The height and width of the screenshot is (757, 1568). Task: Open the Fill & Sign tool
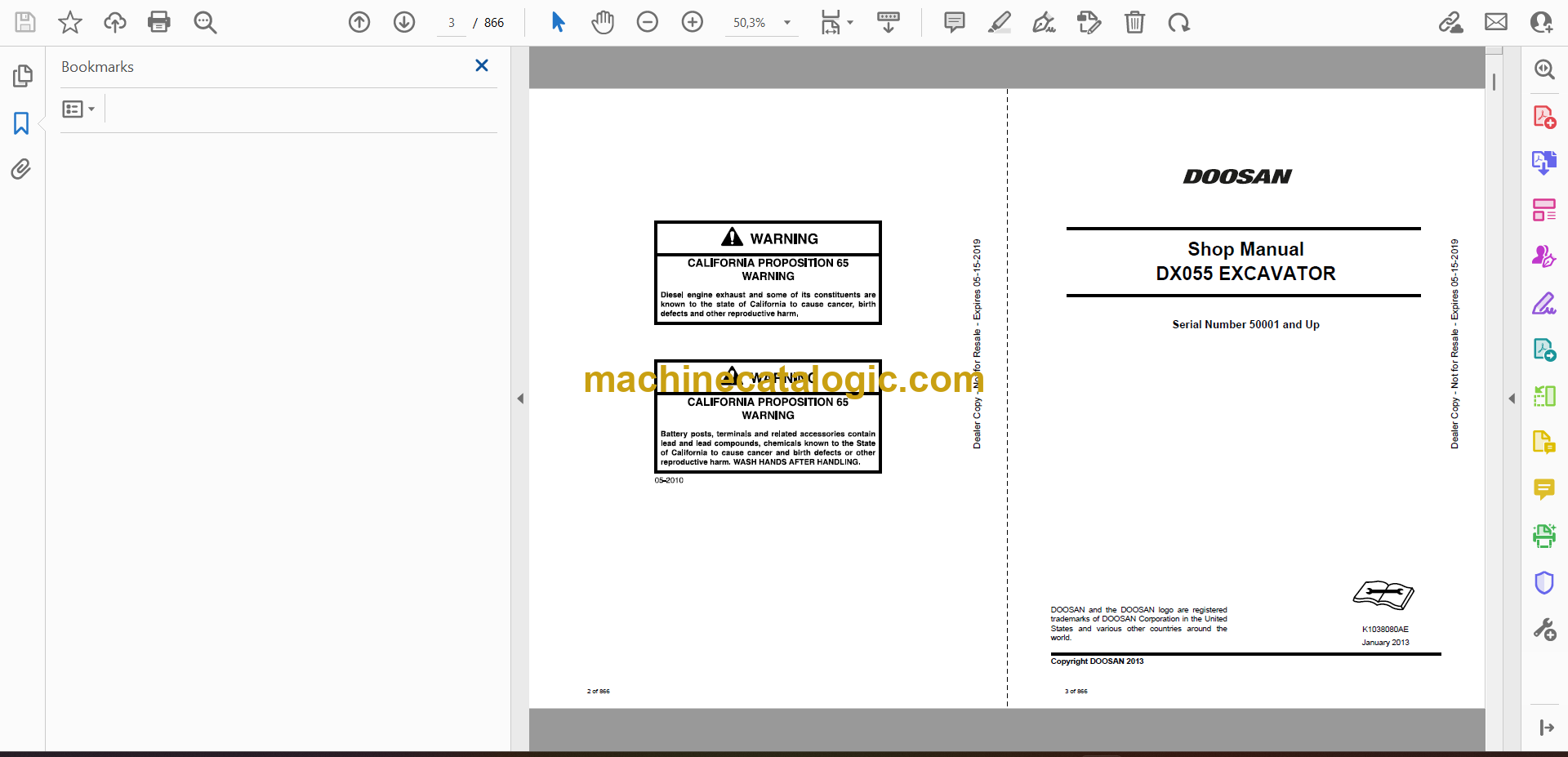point(1544,304)
